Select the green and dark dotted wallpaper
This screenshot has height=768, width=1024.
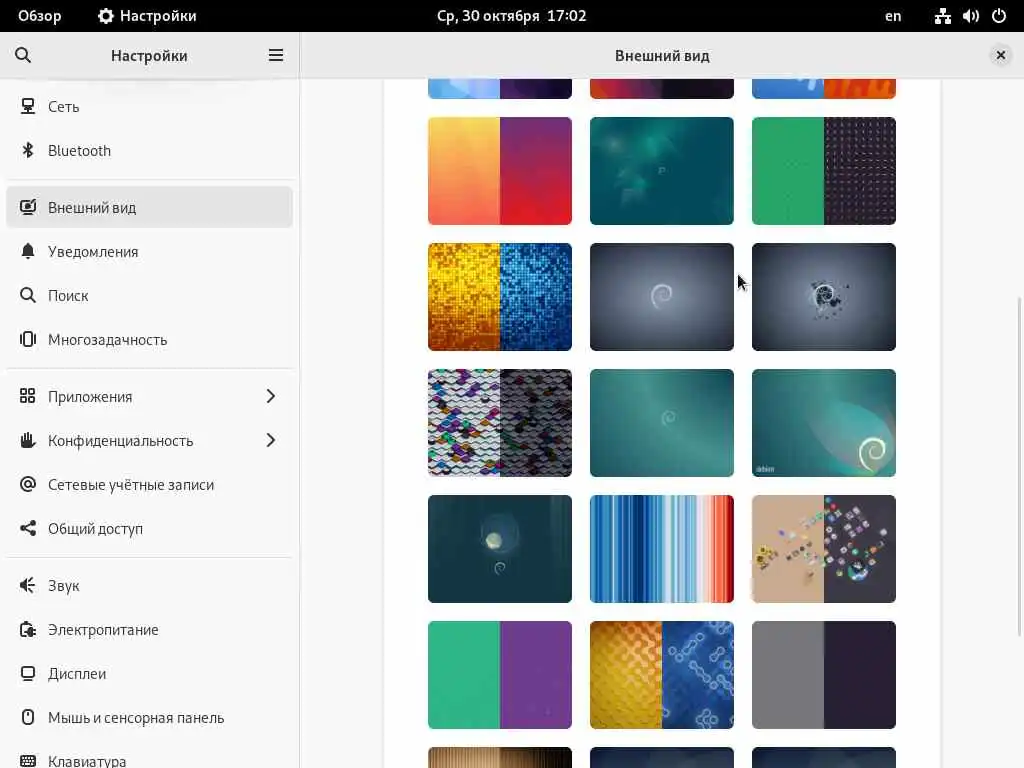pyautogui.click(x=824, y=171)
